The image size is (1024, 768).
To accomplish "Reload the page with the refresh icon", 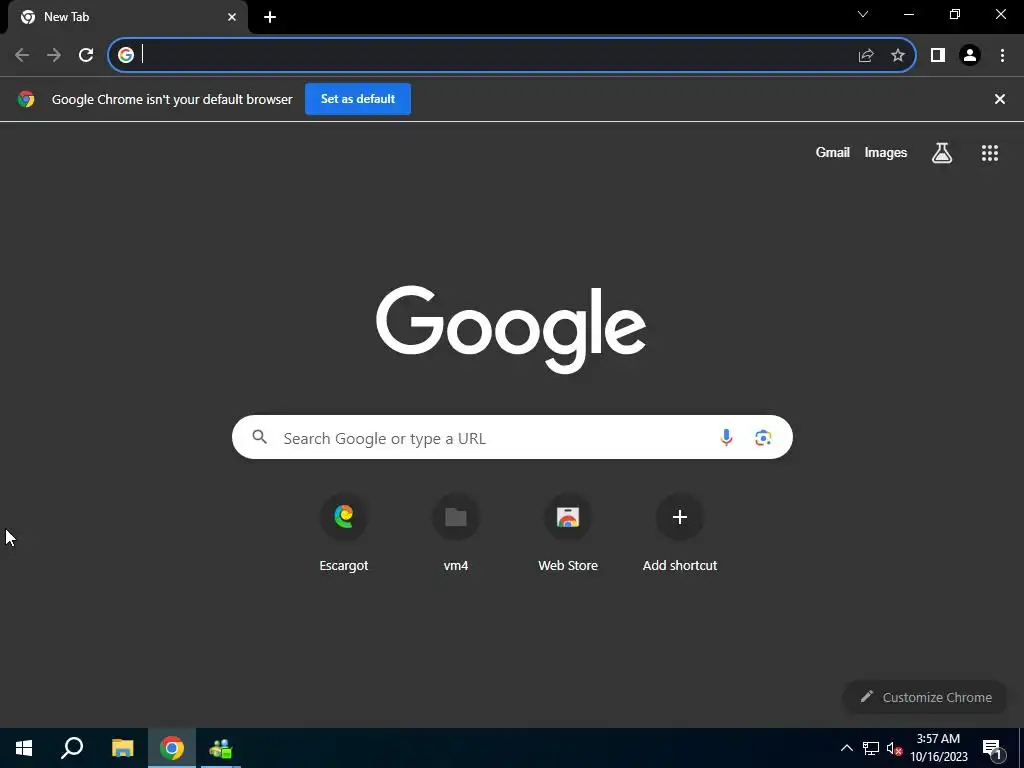I will (x=86, y=56).
